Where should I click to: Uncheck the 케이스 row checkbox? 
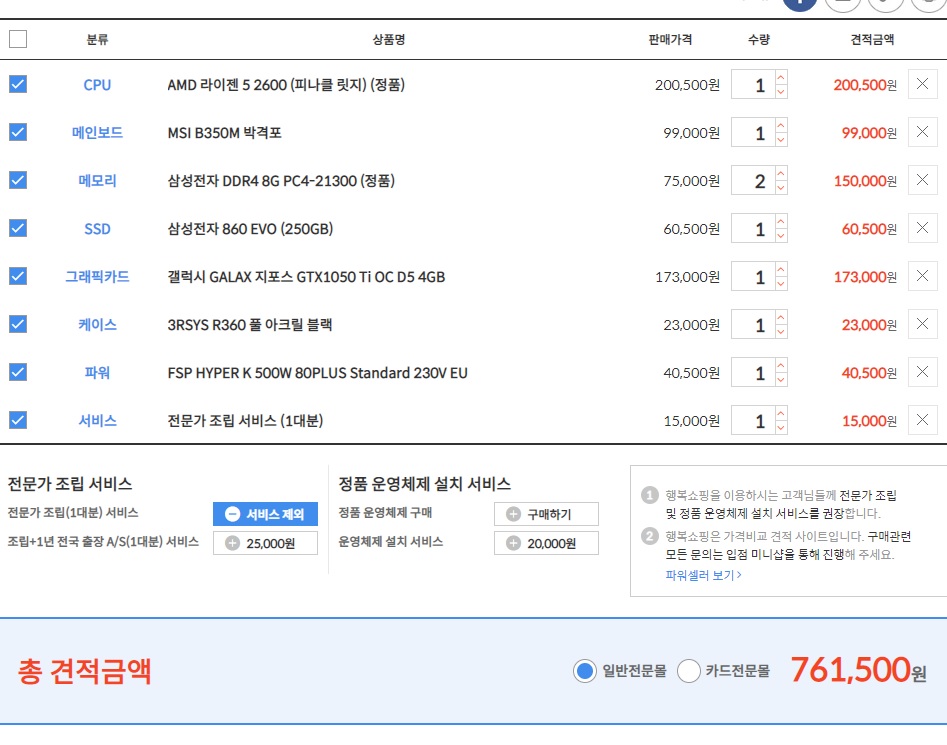(x=18, y=324)
